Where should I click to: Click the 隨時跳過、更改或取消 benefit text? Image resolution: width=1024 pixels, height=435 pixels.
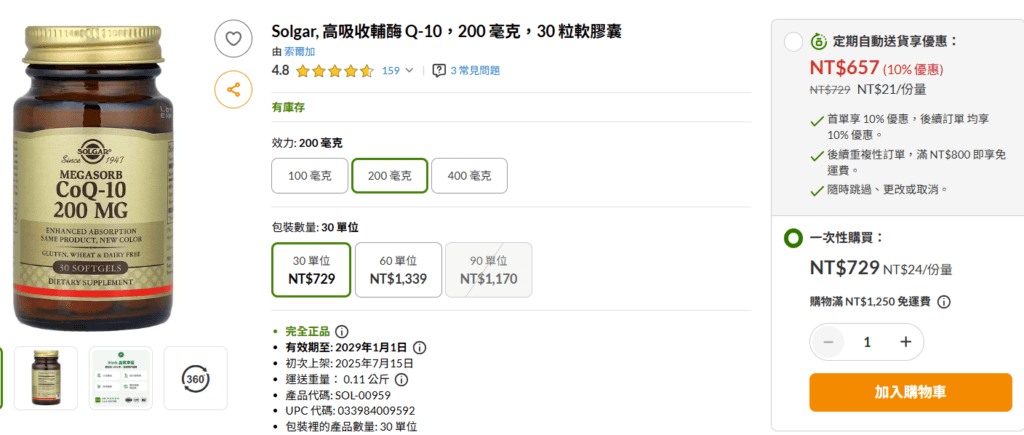coord(887,189)
